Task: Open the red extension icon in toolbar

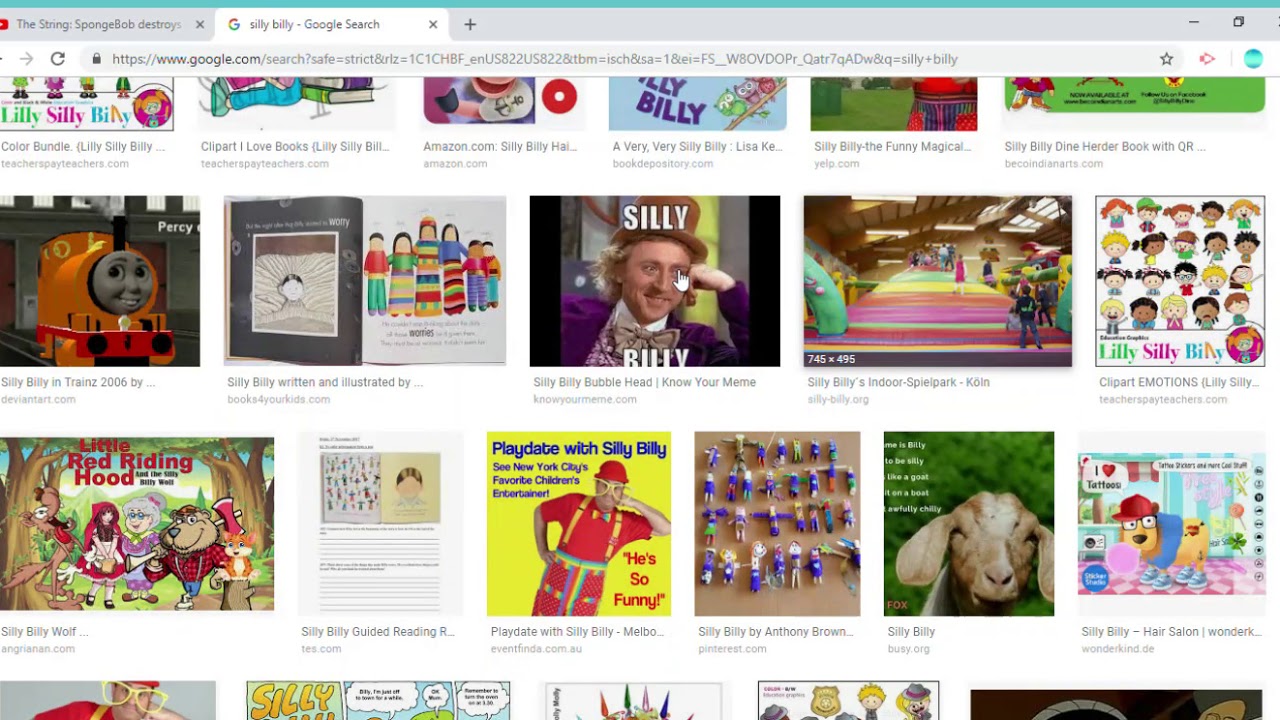Action: [1207, 59]
